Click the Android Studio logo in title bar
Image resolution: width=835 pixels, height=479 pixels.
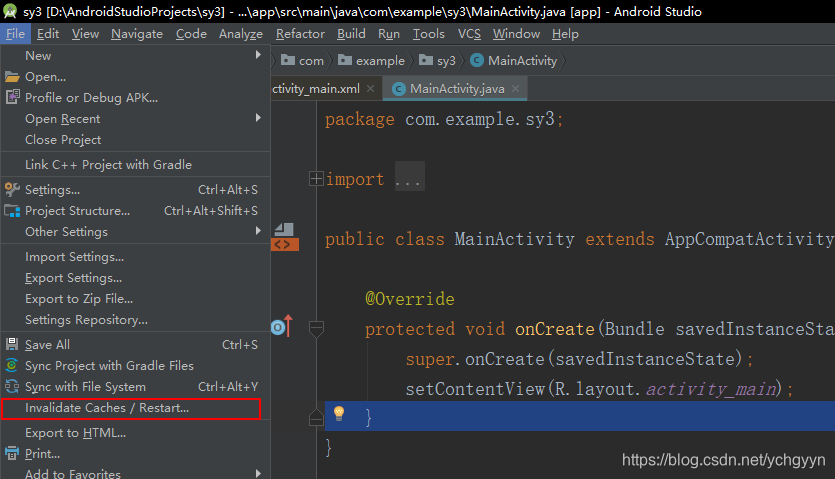pyautogui.click(x=10, y=11)
